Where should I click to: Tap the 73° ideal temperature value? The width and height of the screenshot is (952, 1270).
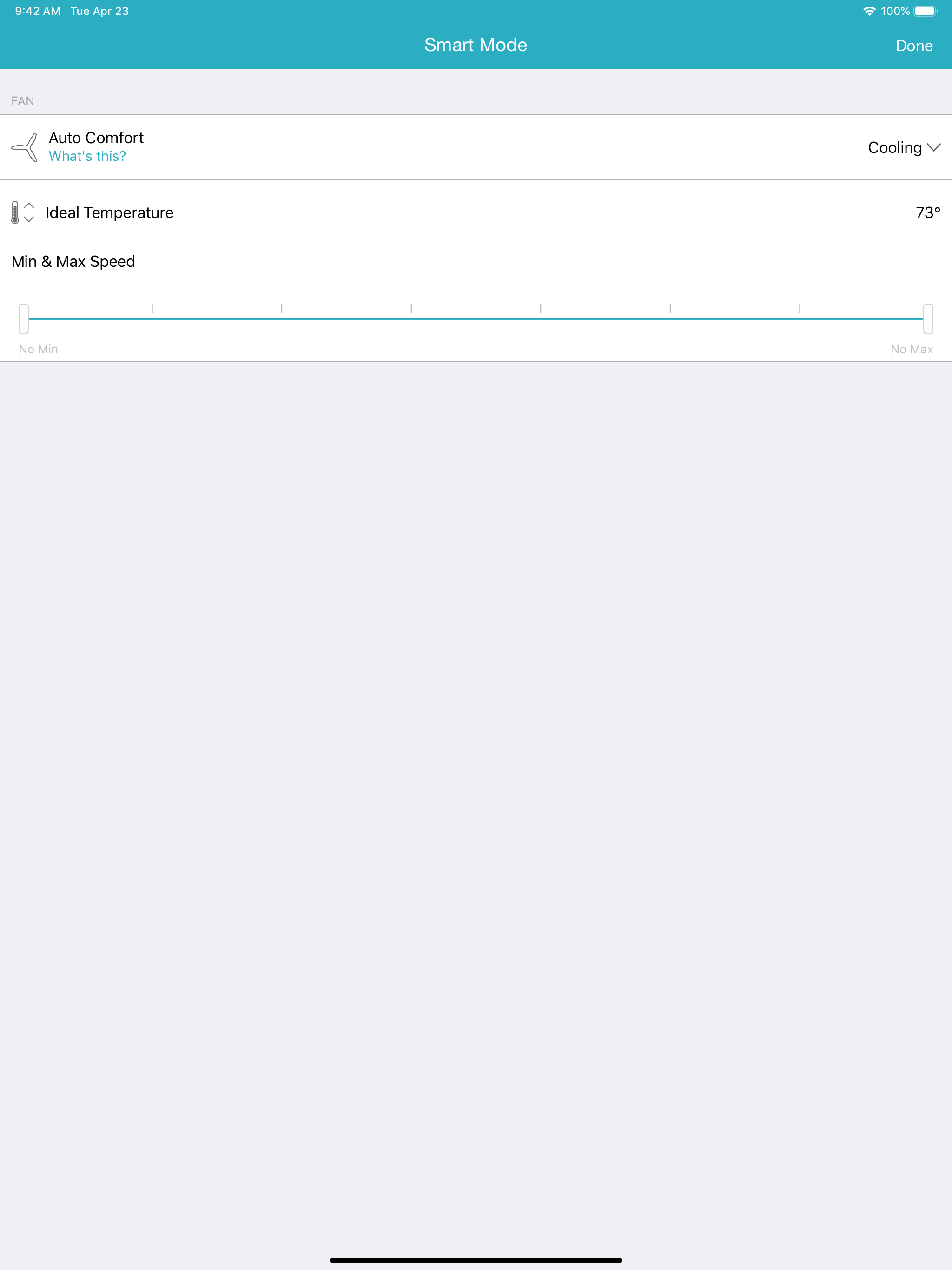[x=928, y=212]
